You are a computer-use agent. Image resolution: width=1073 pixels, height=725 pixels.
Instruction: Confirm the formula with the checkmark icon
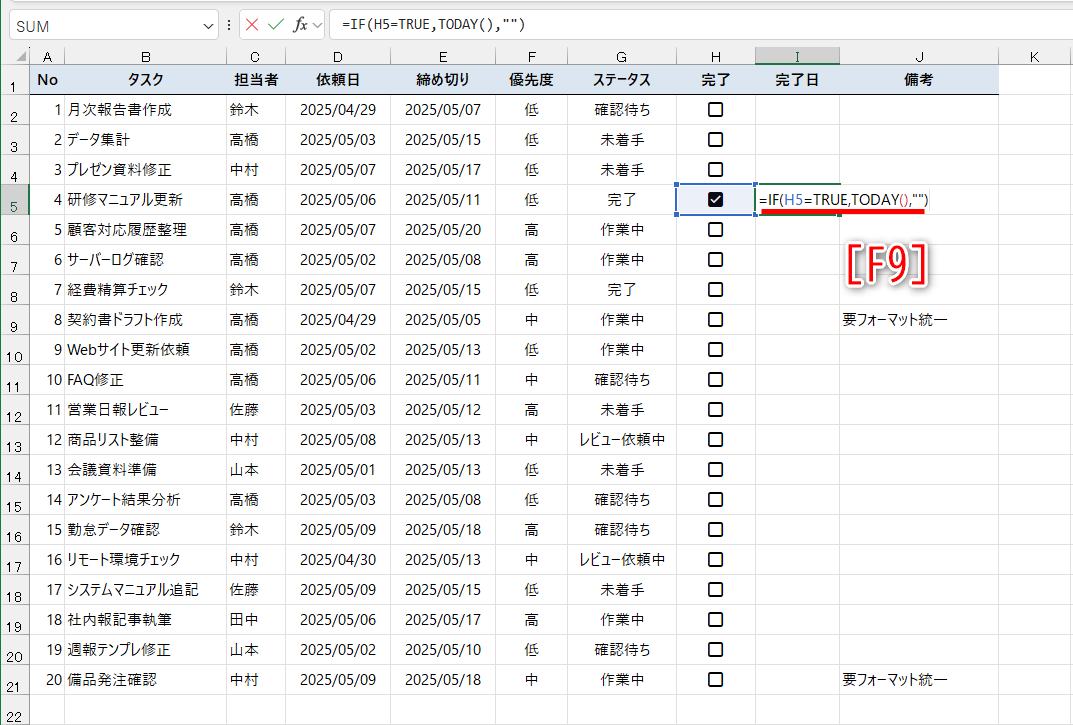(276, 25)
